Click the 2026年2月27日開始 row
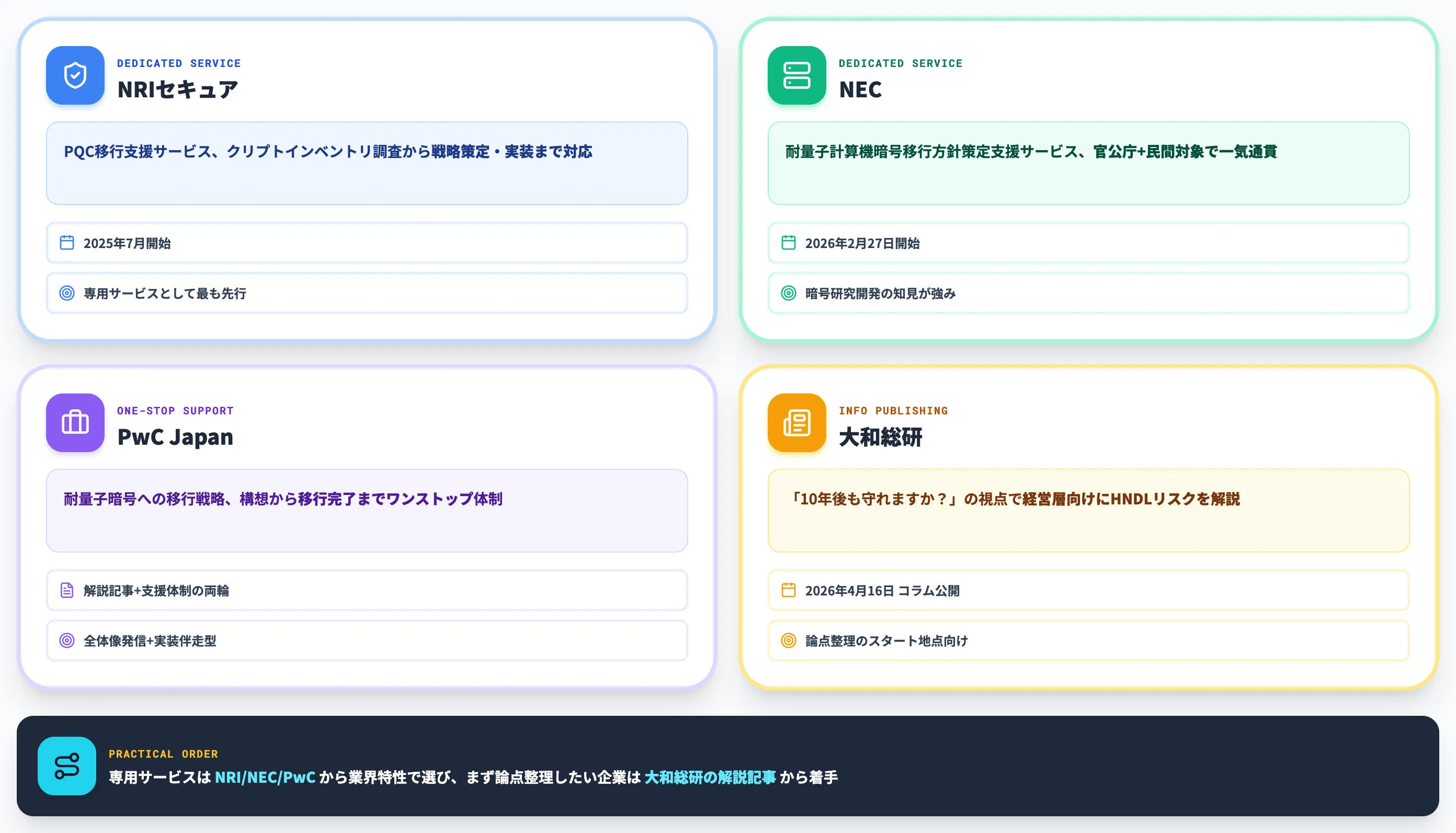1456x833 pixels. (x=1088, y=243)
